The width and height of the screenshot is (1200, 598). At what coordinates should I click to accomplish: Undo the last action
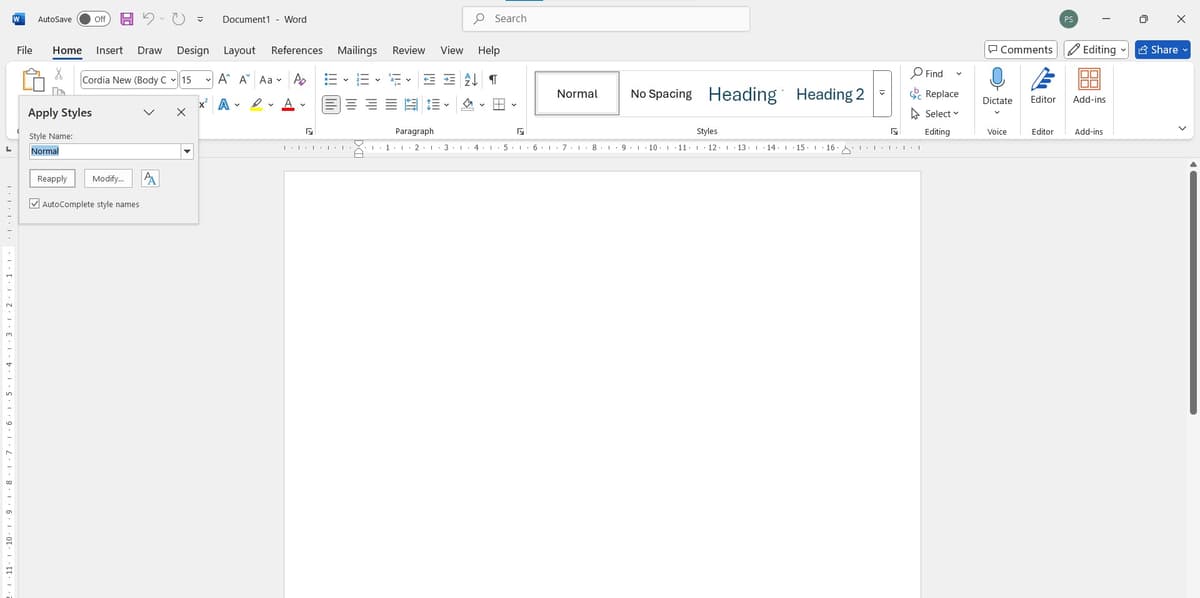pyautogui.click(x=148, y=19)
